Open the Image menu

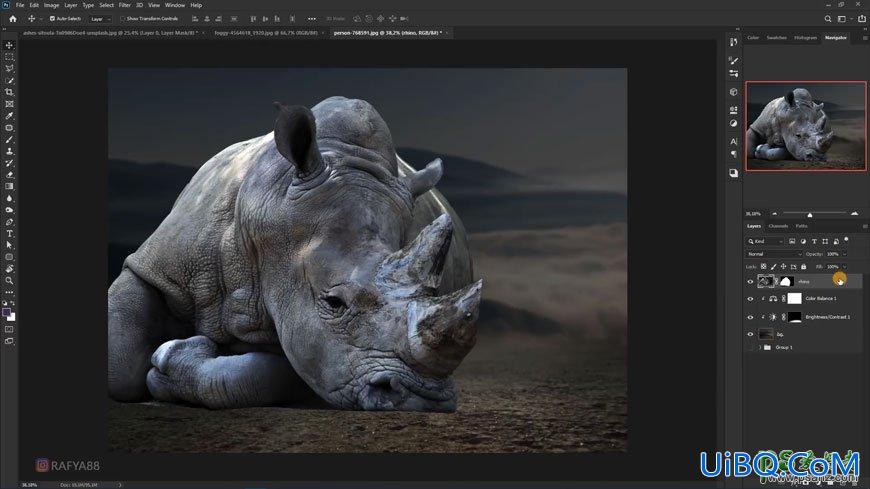tap(51, 5)
